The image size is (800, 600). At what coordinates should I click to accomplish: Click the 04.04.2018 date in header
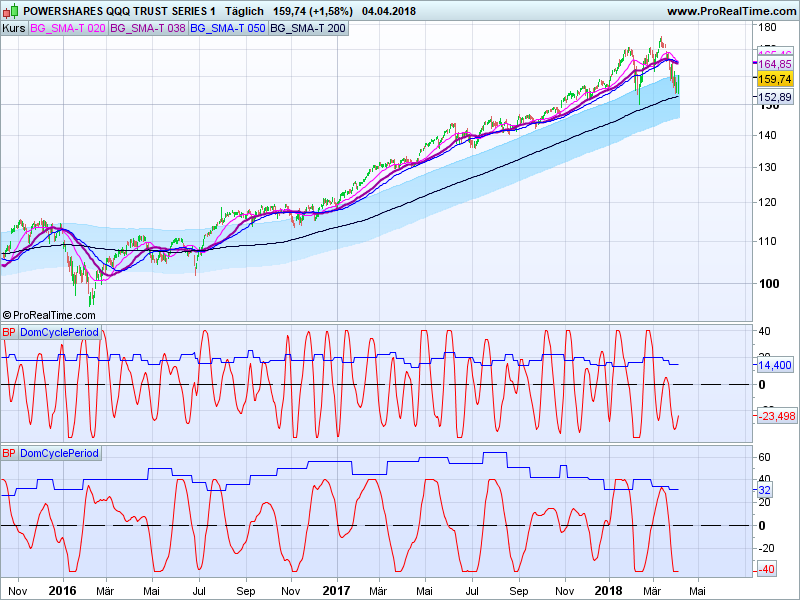389,11
